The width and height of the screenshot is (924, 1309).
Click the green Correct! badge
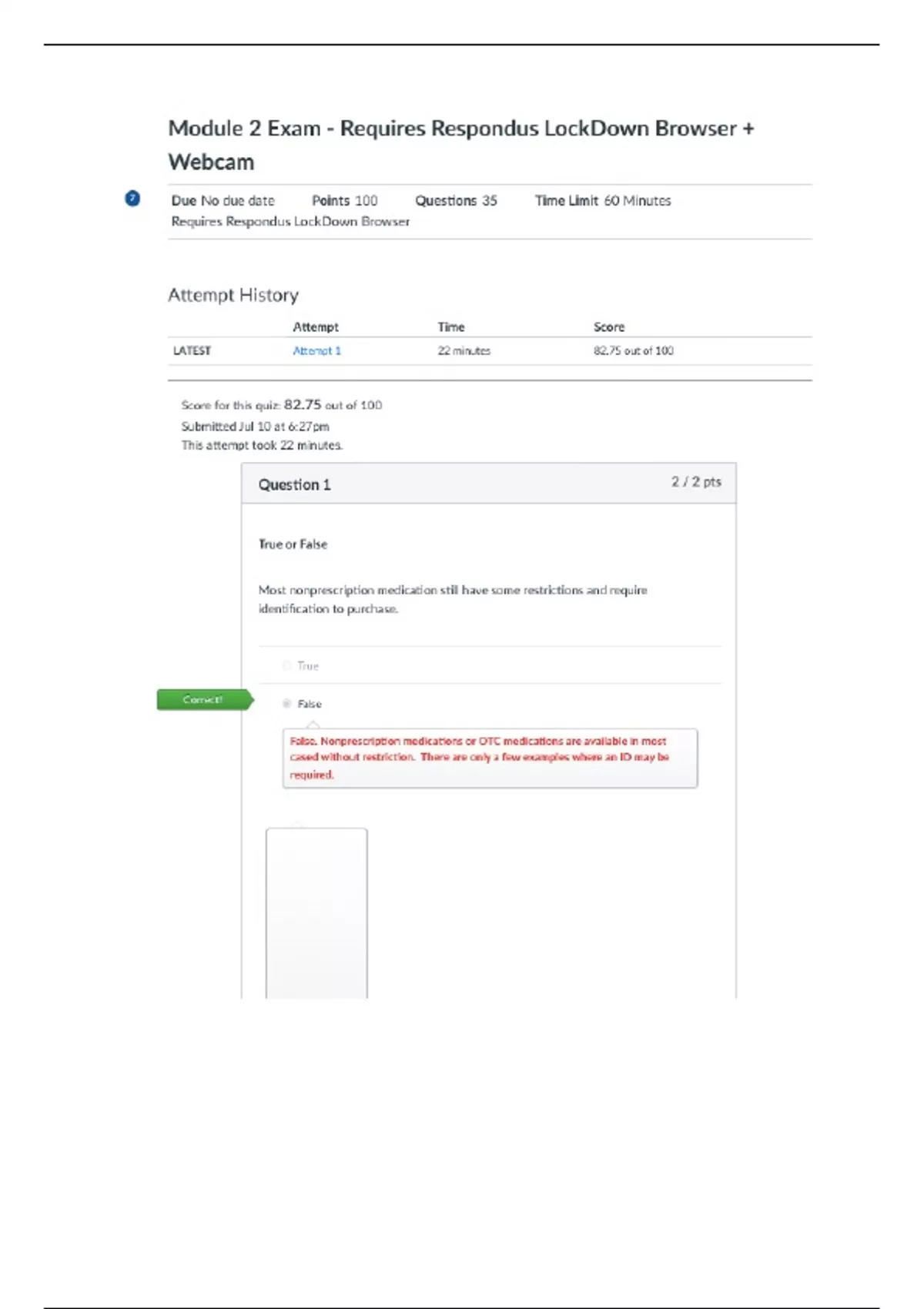click(x=204, y=699)
